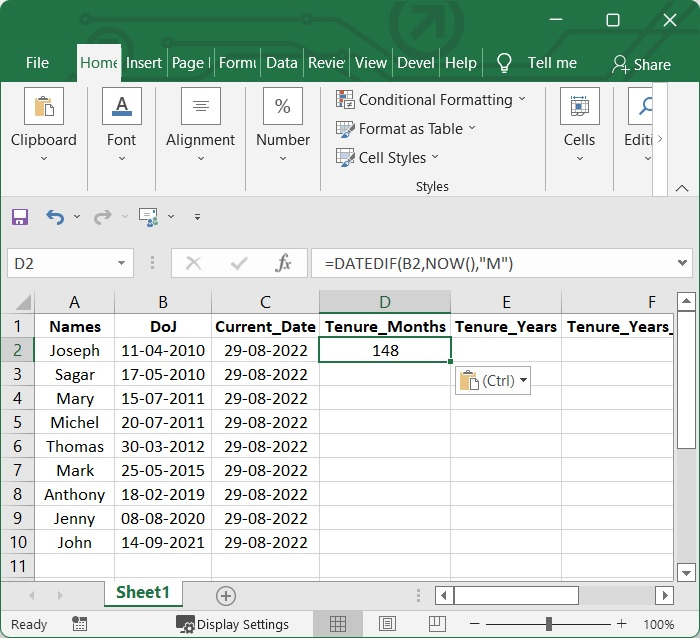Click the zoom slider in status bar

[x=548, y=624]
